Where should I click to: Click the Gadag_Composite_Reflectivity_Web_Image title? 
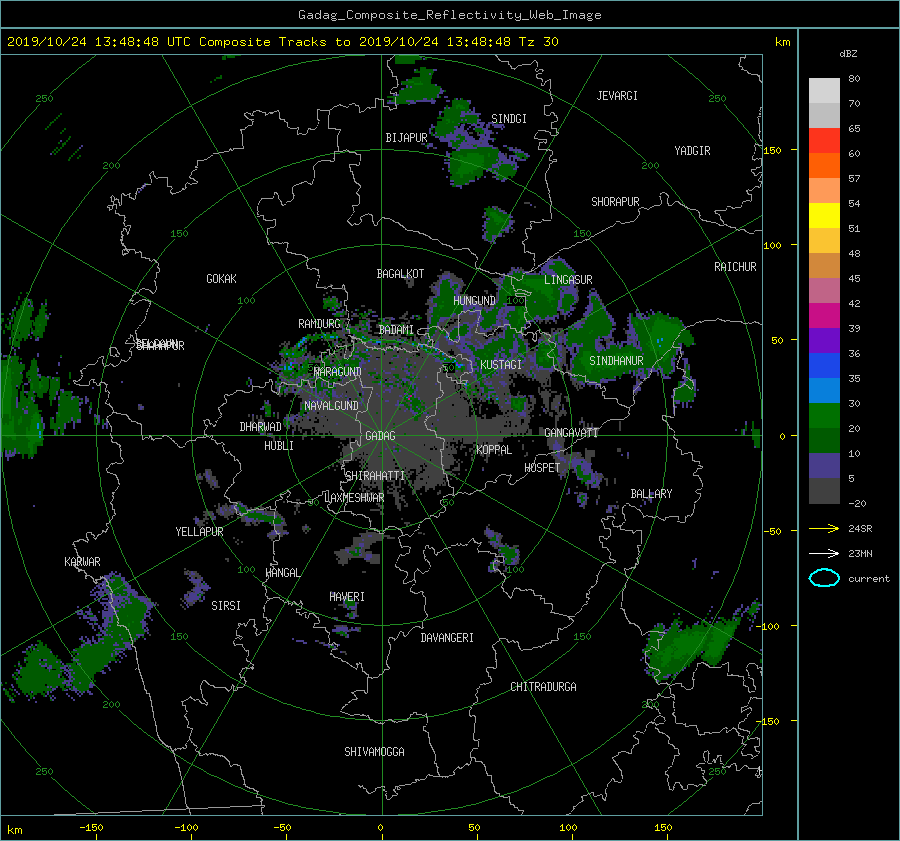pos(449,15)
